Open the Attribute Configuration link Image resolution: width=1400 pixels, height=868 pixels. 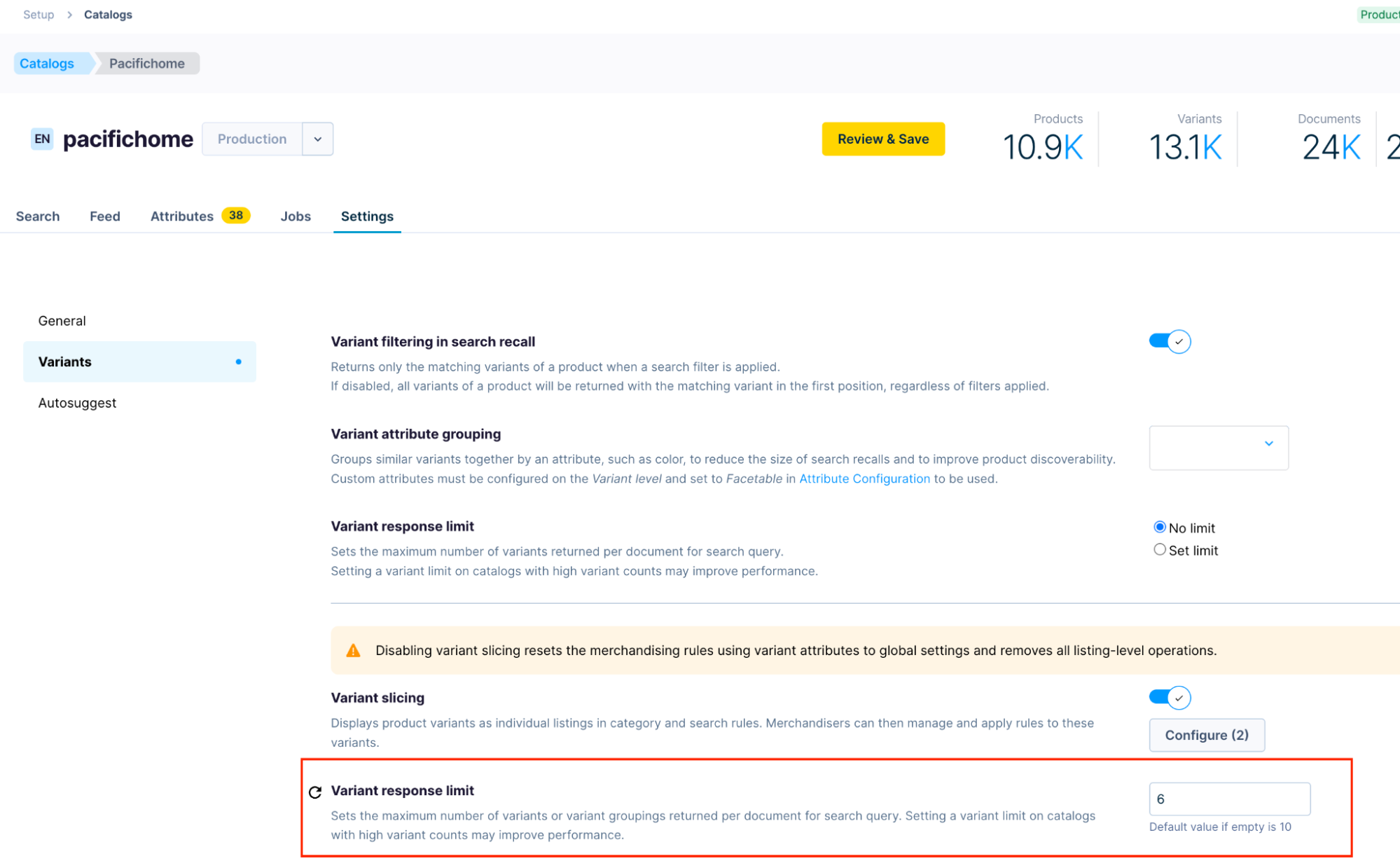(x=864, y=478)
